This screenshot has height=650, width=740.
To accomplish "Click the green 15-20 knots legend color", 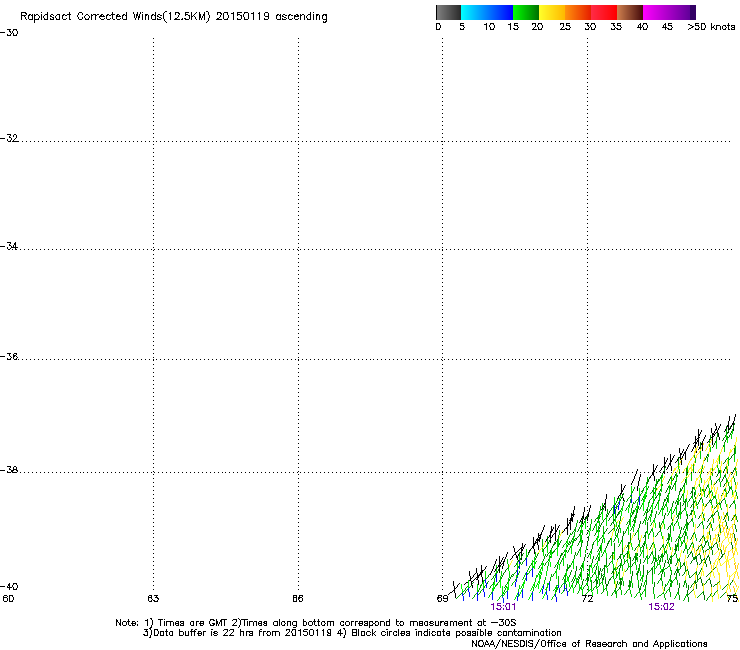I will coord(526,12).
